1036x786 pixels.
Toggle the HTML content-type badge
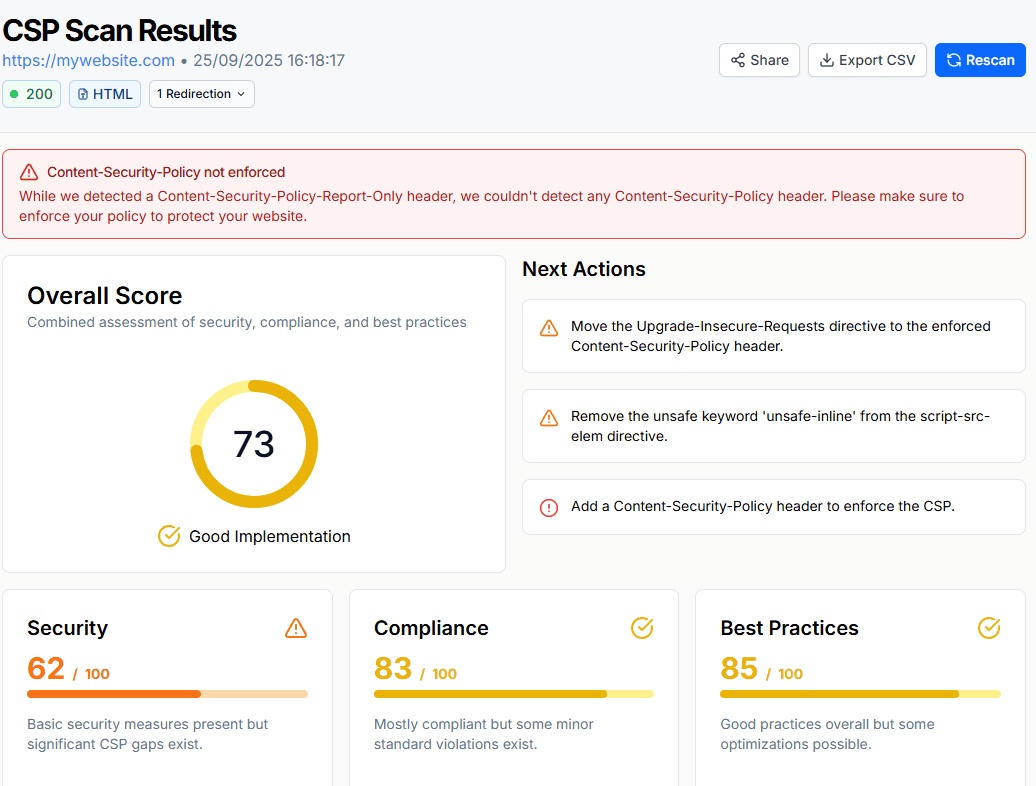coord(104,93)
